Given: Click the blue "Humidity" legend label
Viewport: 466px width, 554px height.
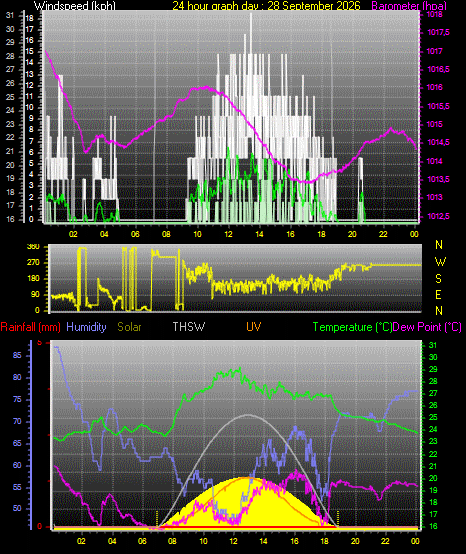Looking at the screenshot, I should tap(86, 327).
